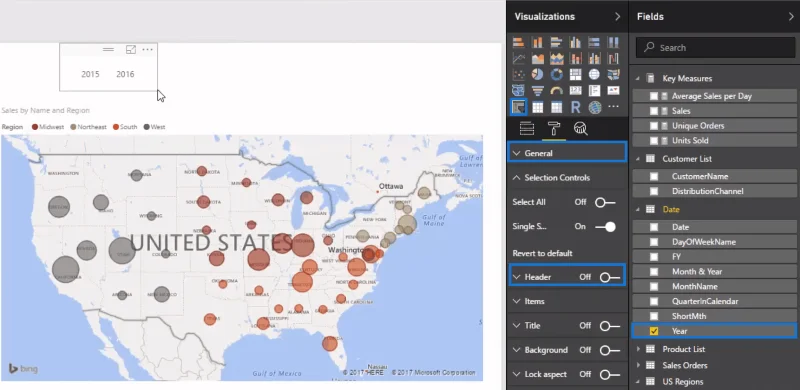Select the 100% stacked bar chart visualization
This screenshot has width=800, height=390.
594,42
